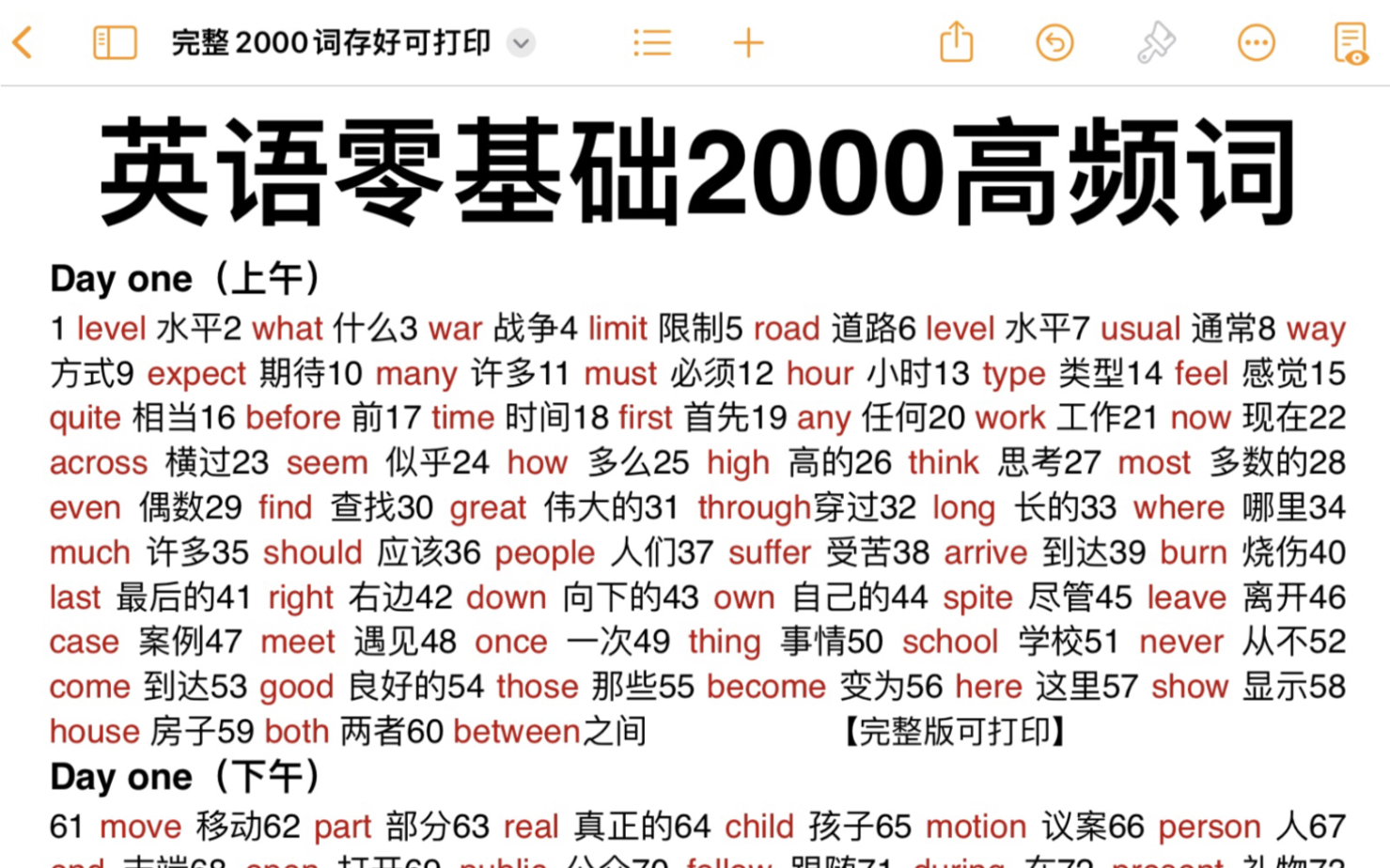Click the red word become

click(766, 687)
